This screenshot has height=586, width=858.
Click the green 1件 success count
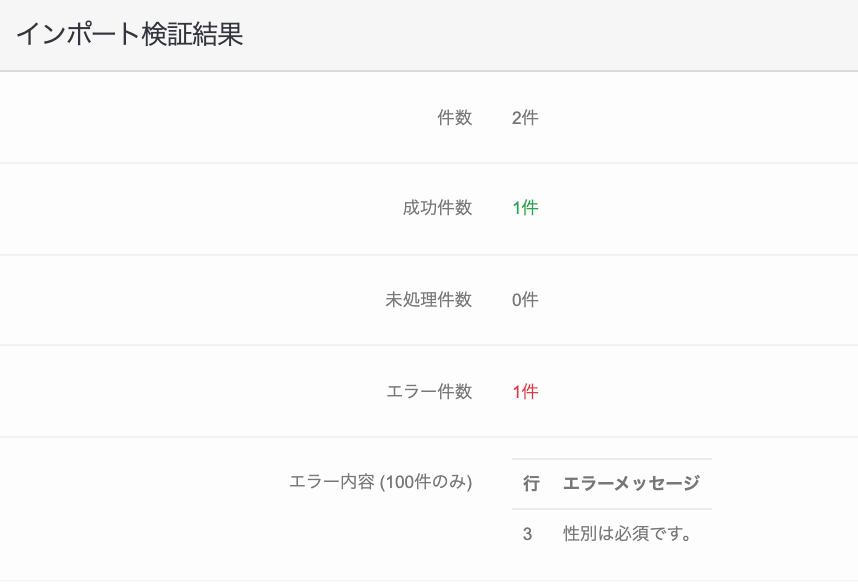(525, 208)
